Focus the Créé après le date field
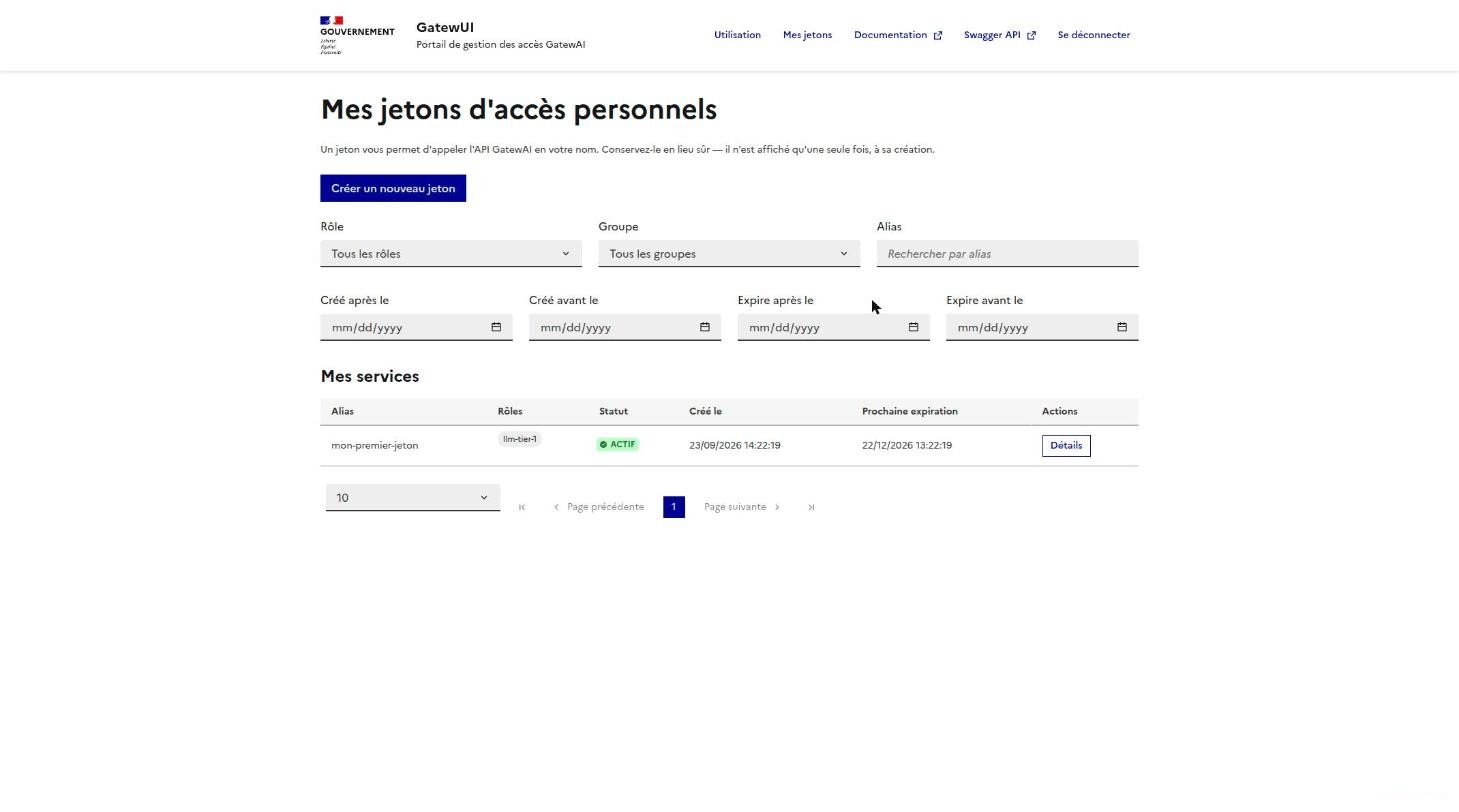Screen dimensions: 1459x812 click(x=416, y=327)
